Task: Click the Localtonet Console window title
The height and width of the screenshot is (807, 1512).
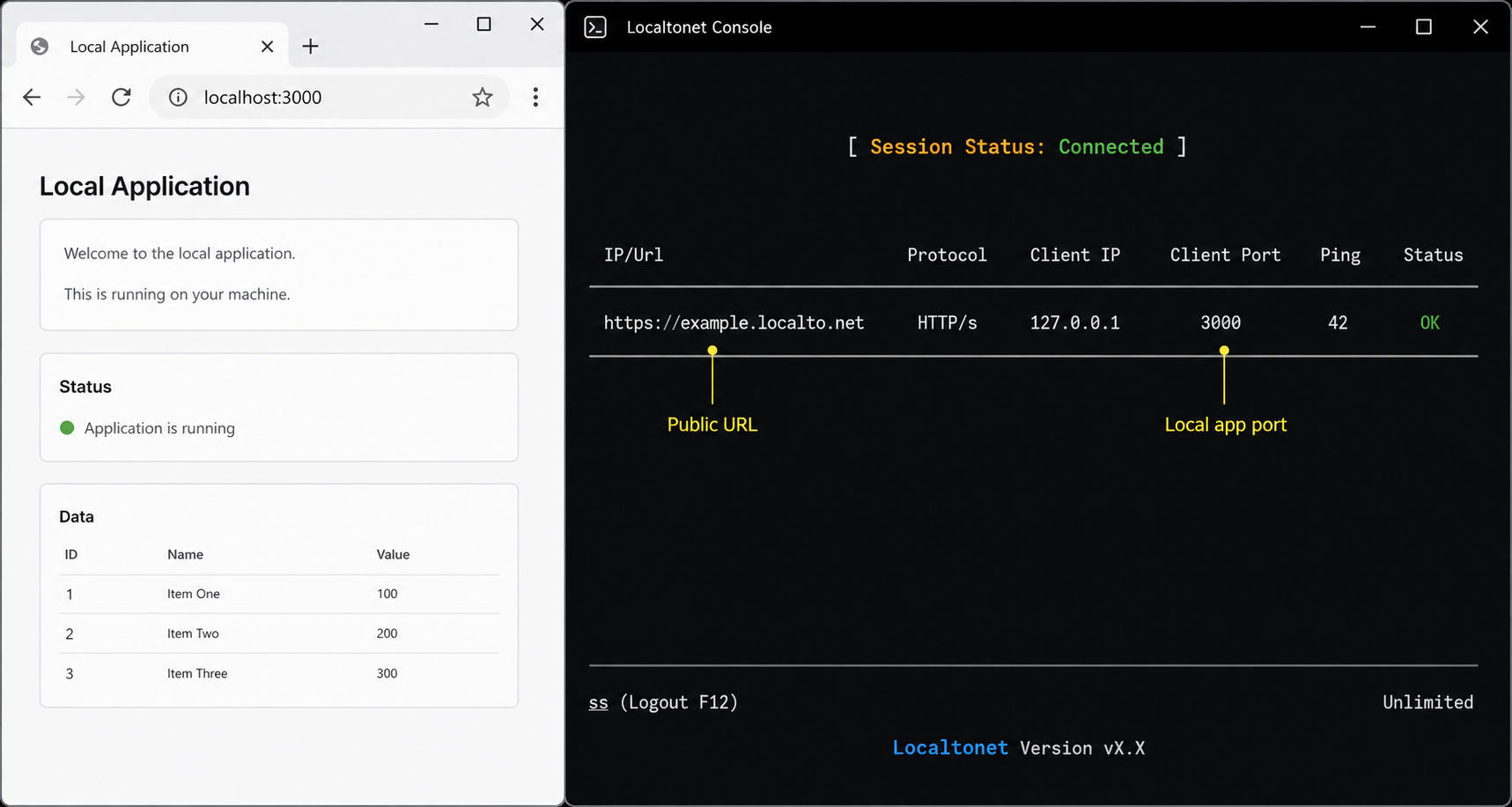Action: (699, 27)
